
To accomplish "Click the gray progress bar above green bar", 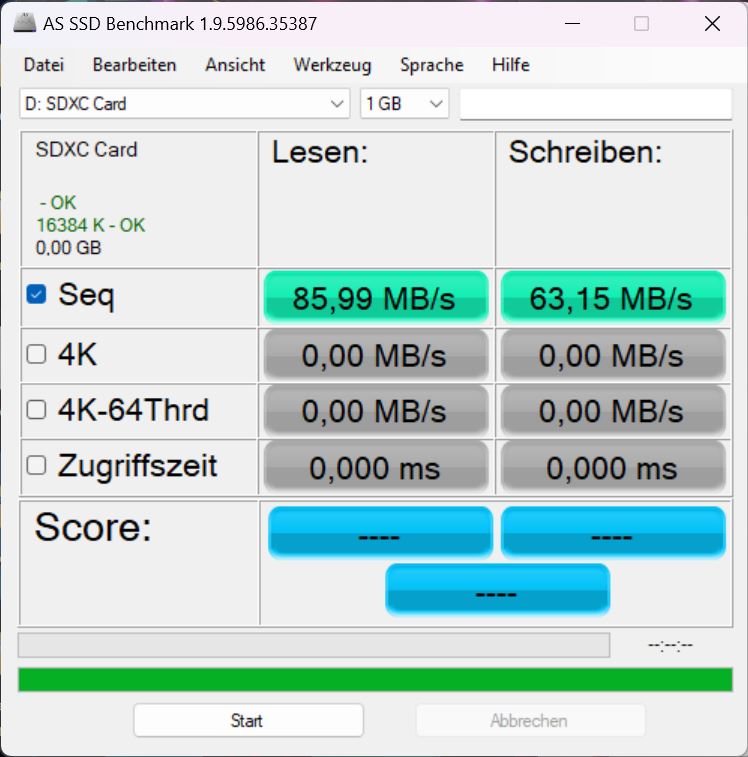I will (x=314, y=645).
